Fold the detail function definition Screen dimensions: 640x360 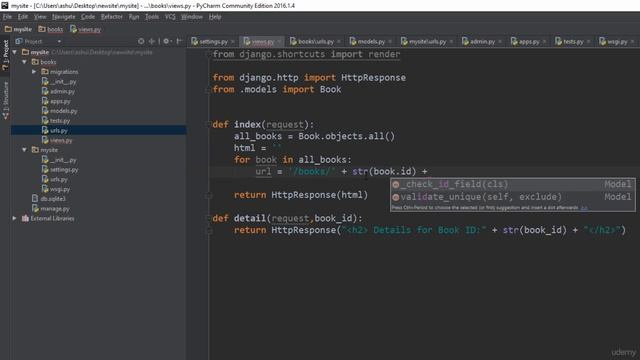(x=208, y=218)
